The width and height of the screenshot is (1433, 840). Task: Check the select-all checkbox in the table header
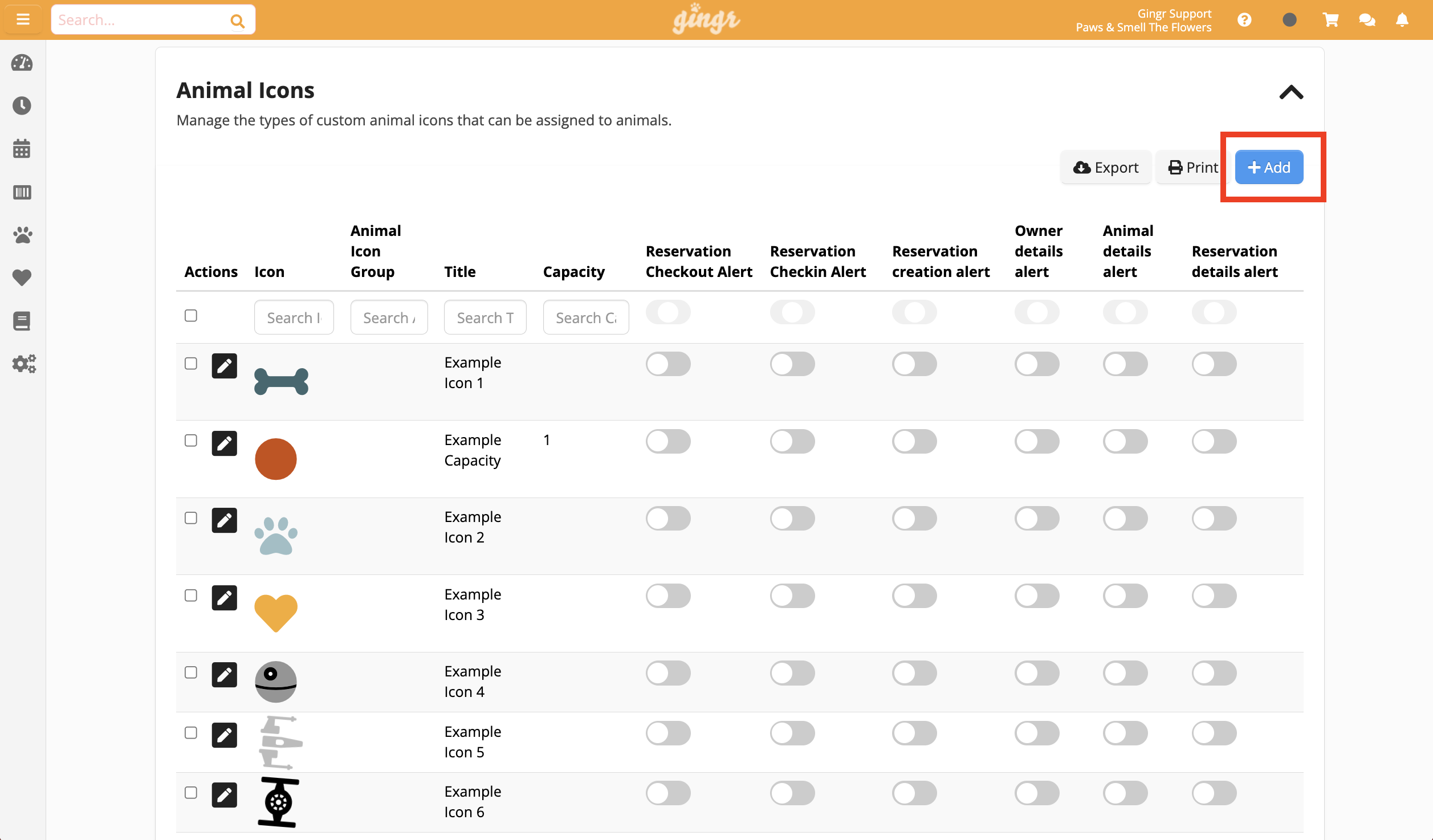191,315
